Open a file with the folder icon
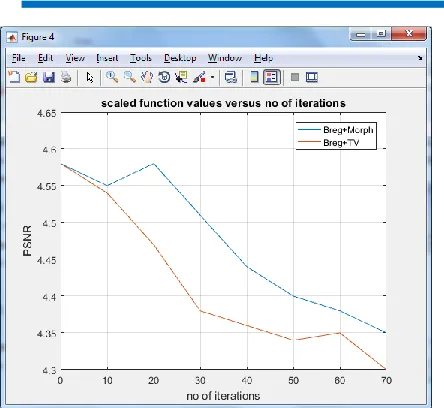The height and width of the screenshot is (408, 444). pyautogui.click(x=31, y=77)
